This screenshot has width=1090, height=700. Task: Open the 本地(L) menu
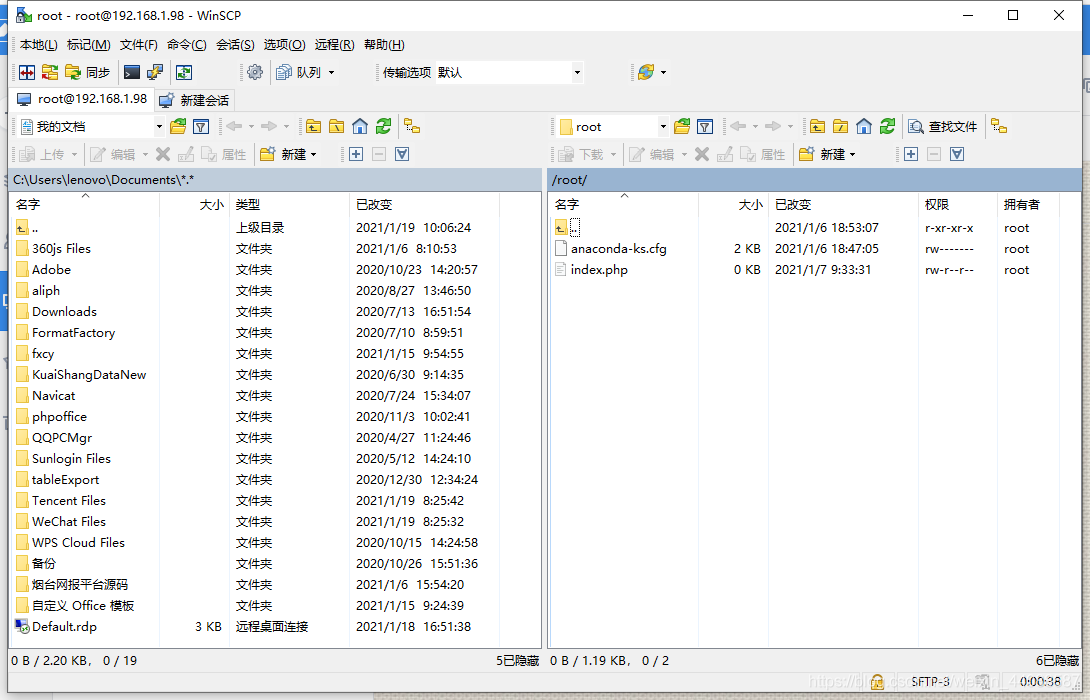point(38,44)
